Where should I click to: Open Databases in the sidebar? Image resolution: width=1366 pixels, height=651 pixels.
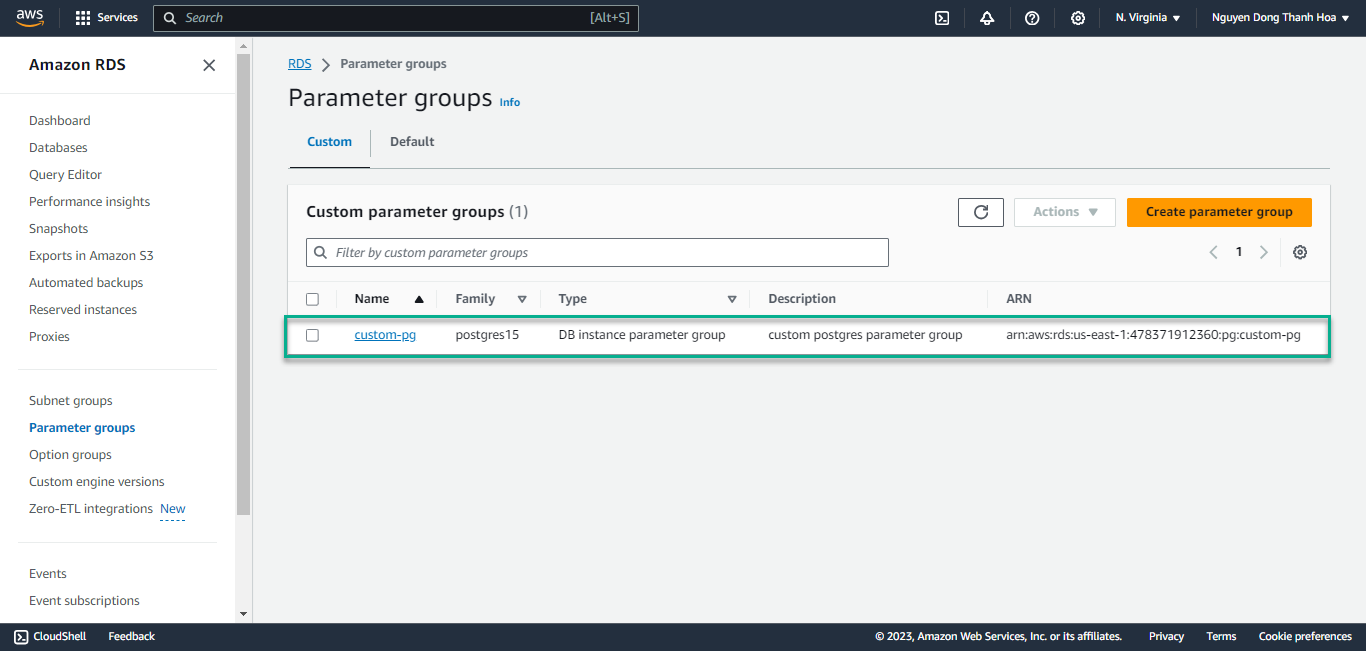pyautogui.click(x=58, y=148)
